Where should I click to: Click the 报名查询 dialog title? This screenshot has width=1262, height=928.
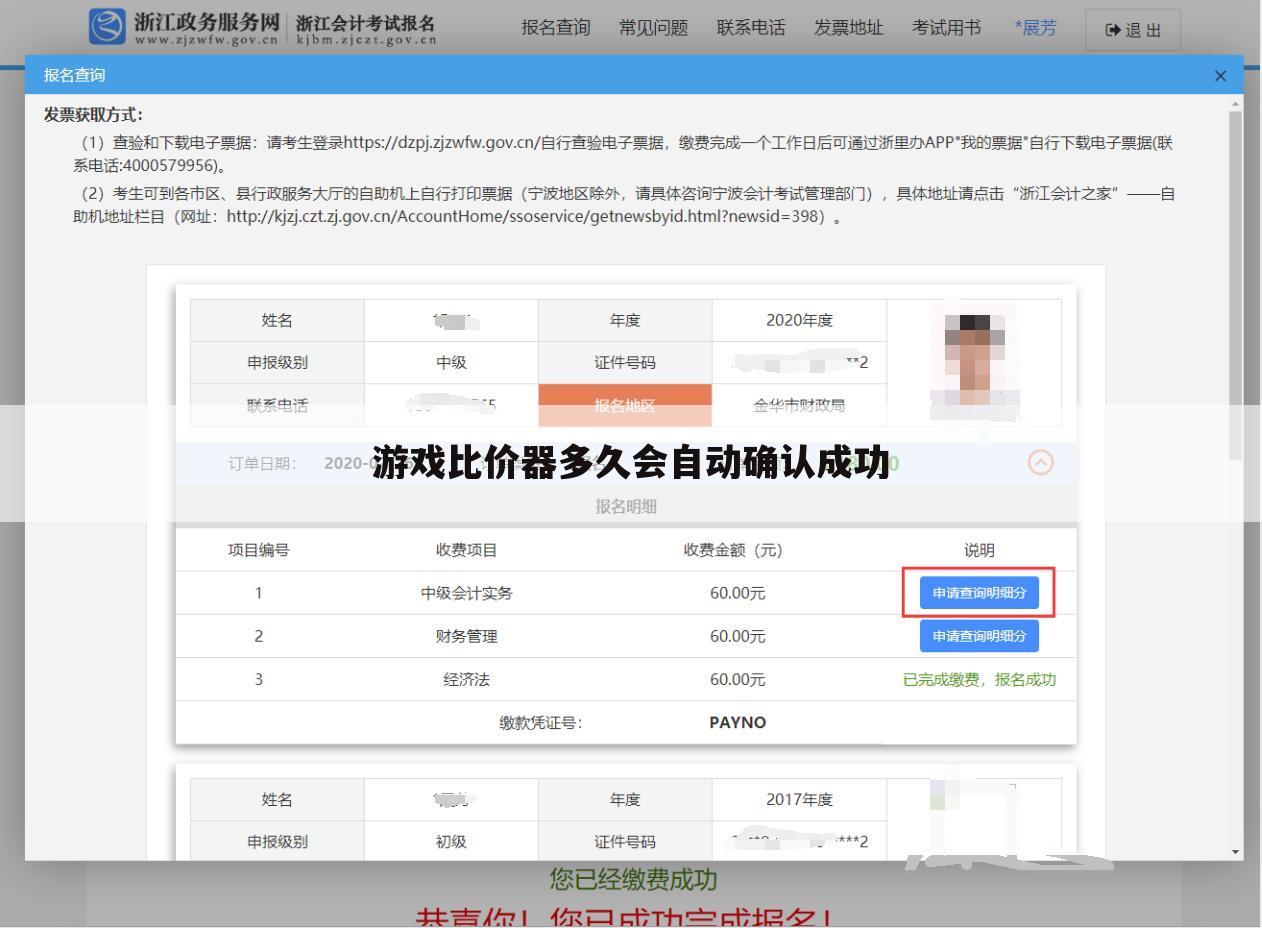tap(74, 75)
